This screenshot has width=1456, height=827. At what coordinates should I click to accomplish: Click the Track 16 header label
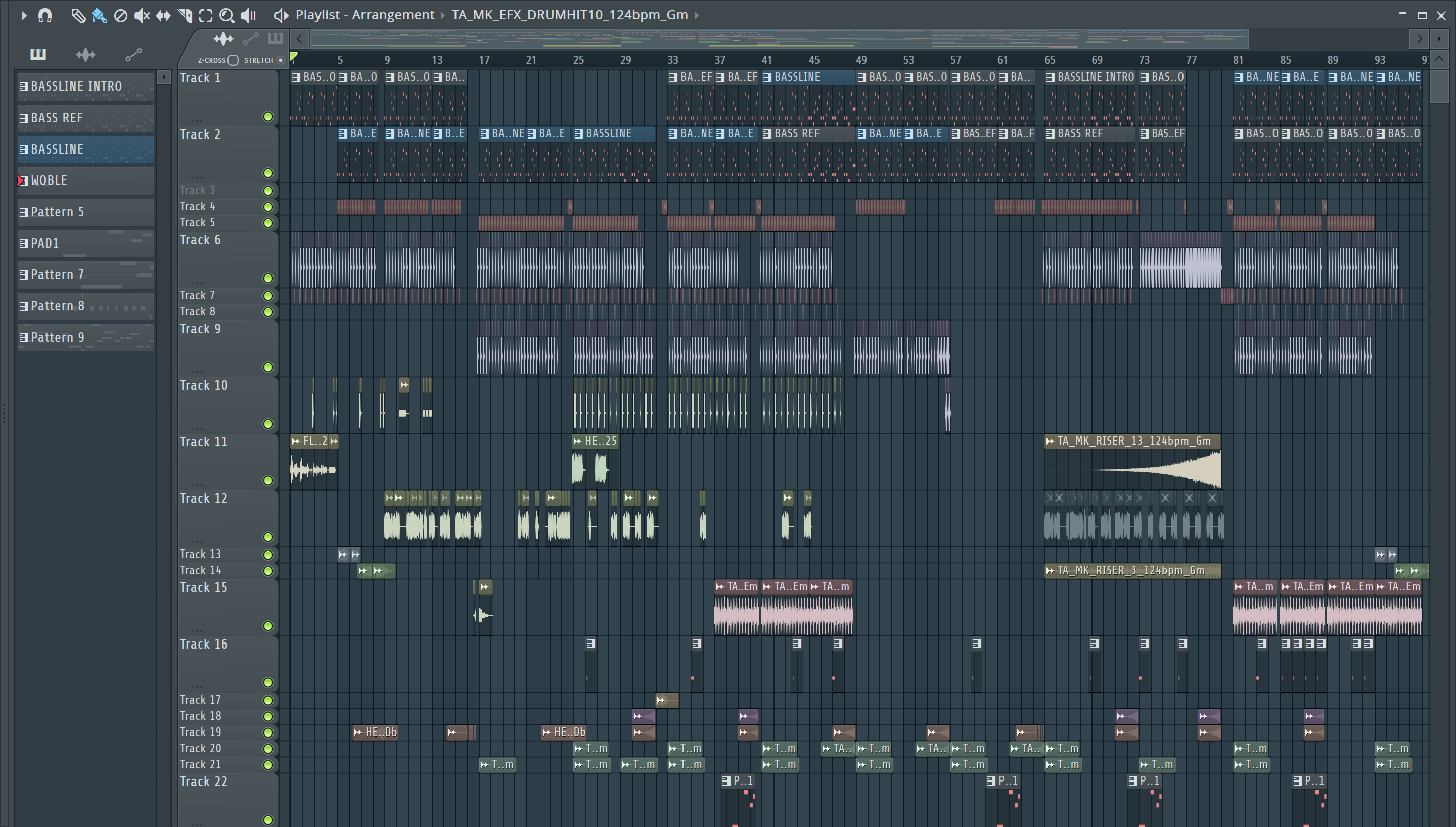tap(203, 644)
